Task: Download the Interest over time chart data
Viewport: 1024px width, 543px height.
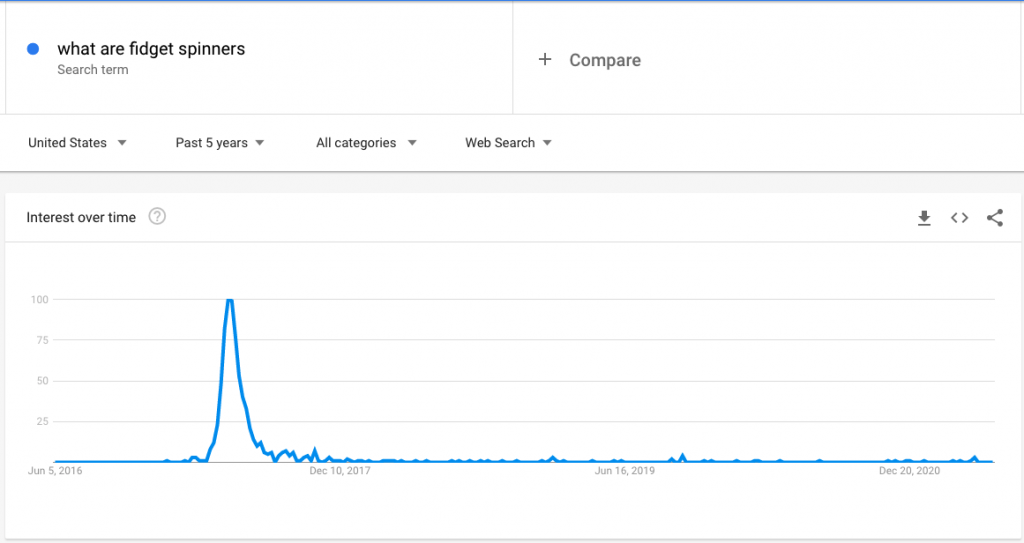Action: [x=924, y=218]
